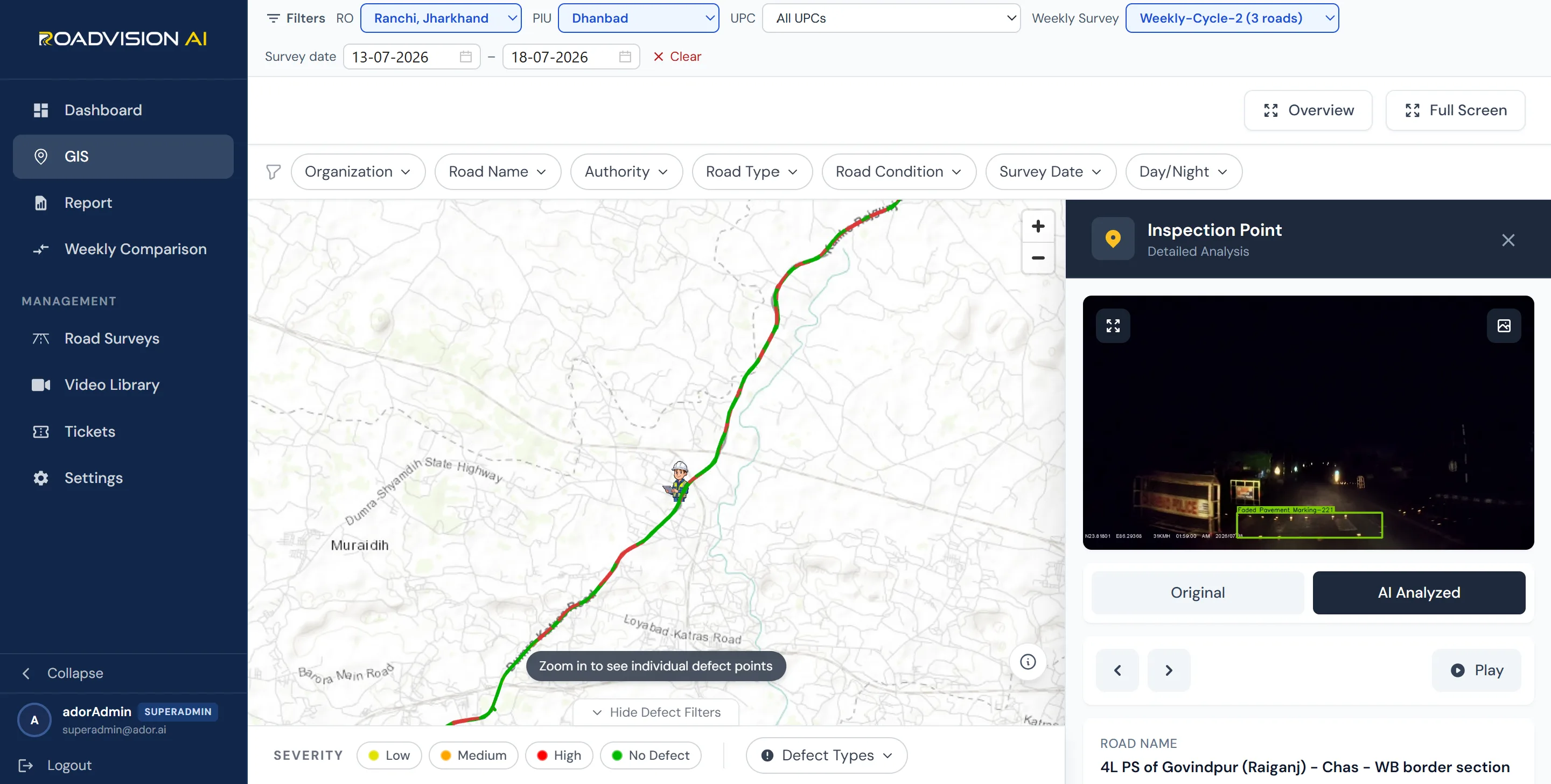Close the Inspection Point panel
The image size is (1551, 784).
1508,240
